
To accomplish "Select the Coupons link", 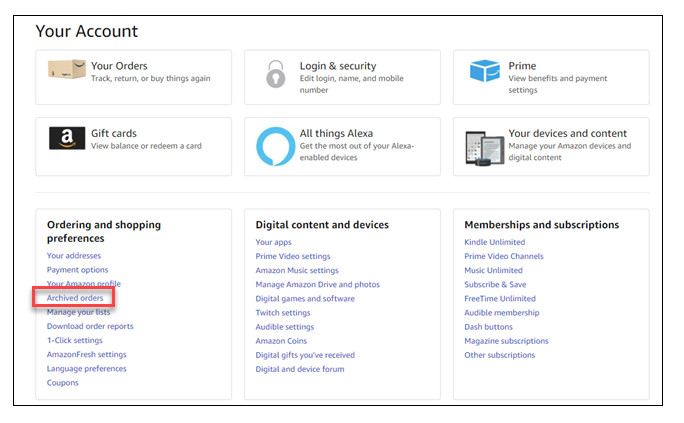I will tap(63, 383).
